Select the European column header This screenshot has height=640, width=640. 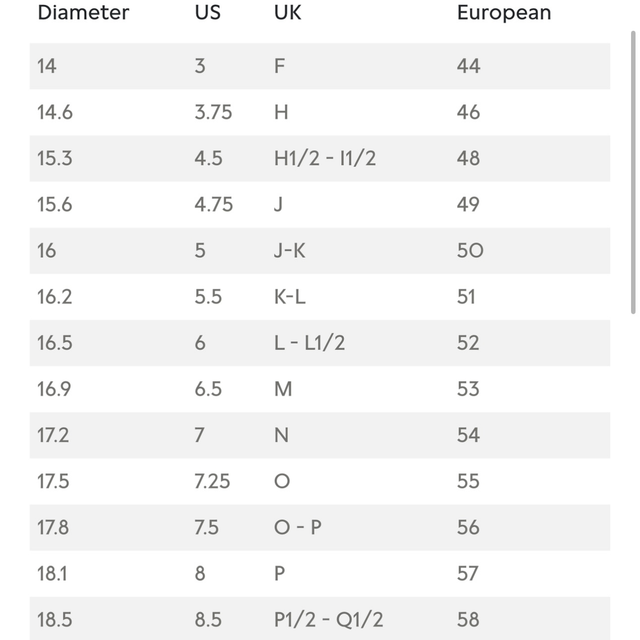tap(504, 13)
